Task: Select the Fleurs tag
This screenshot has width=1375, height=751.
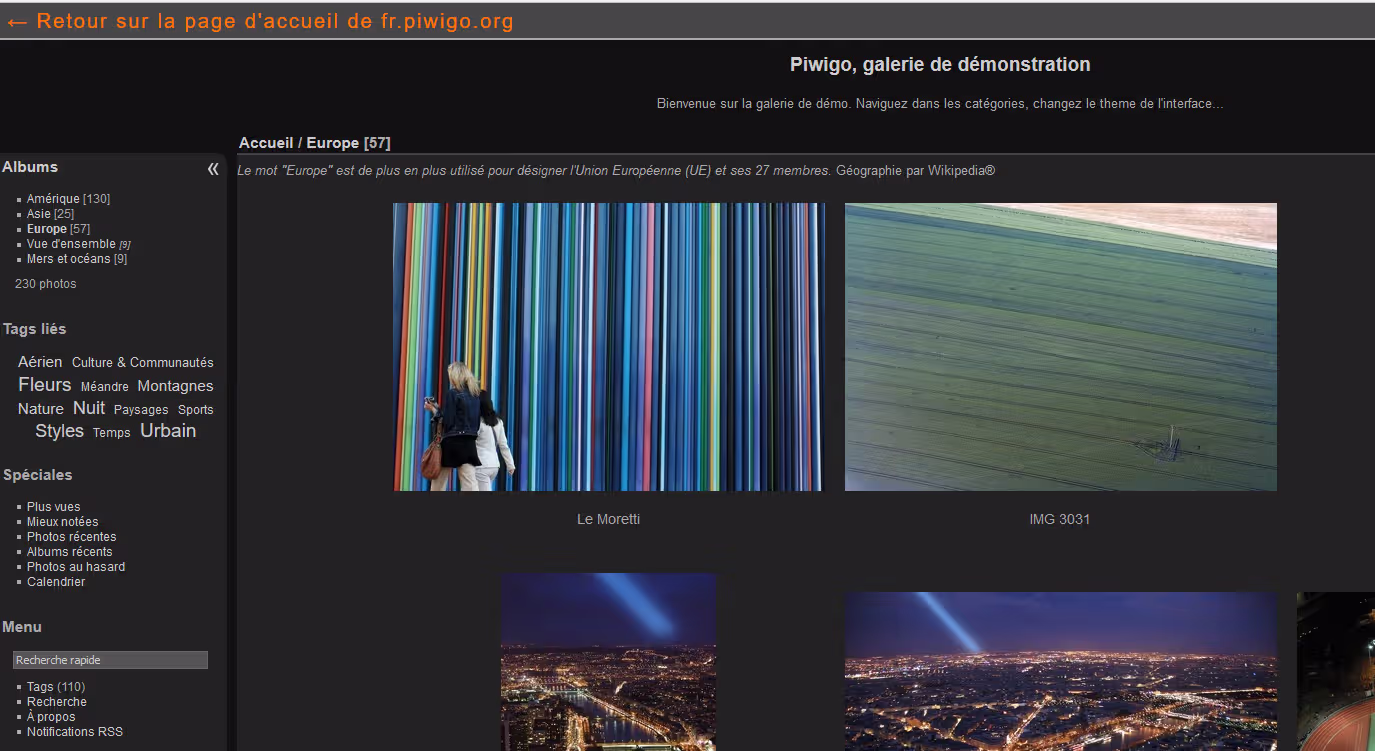Action: pyautogui.click(x=44, y=385)
